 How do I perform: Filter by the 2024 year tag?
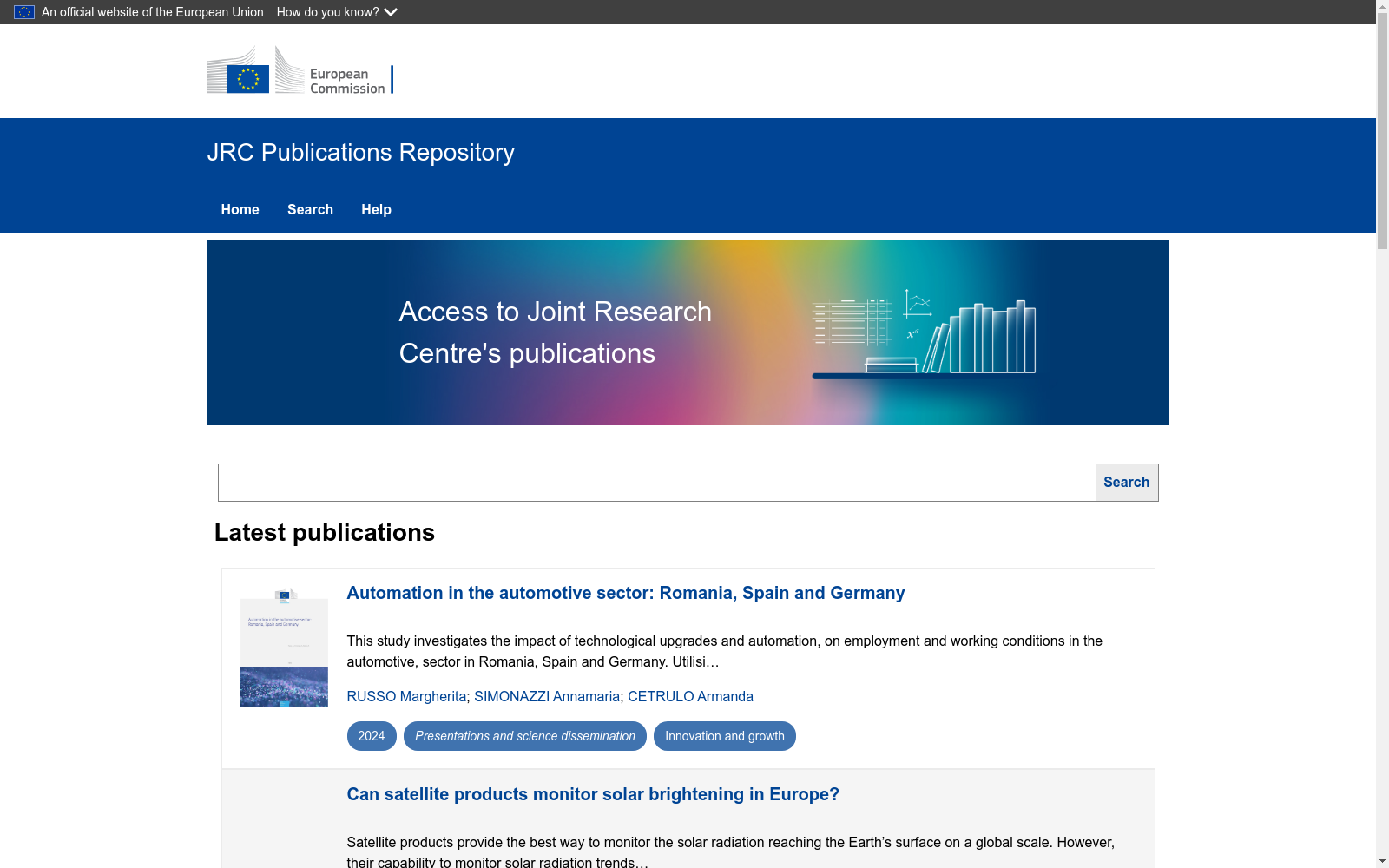coord(372,736)
